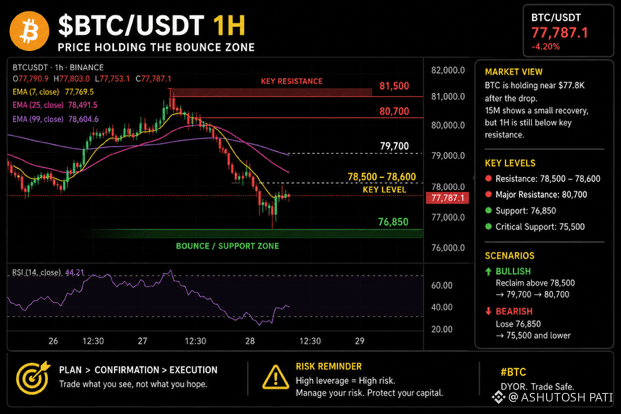Click 80,000.0 on the price axis
621x414 pixels.
click(448, 125)
